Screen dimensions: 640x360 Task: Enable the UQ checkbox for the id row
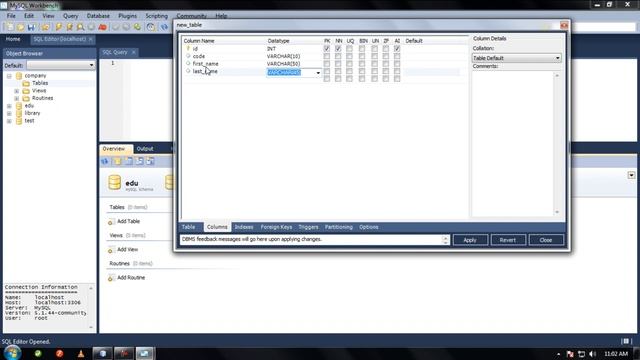(349, 49)
